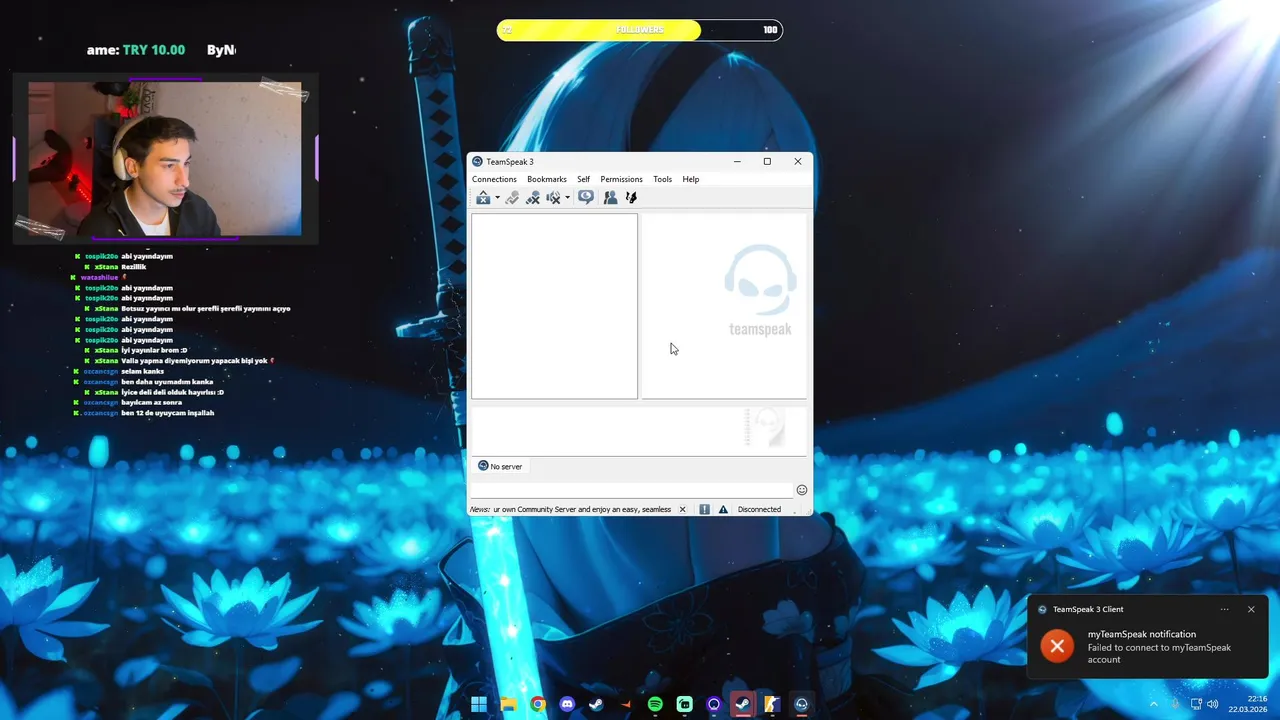
Task: Click the TeamSpeak headset taskbar icon
Action: [801, 704]
